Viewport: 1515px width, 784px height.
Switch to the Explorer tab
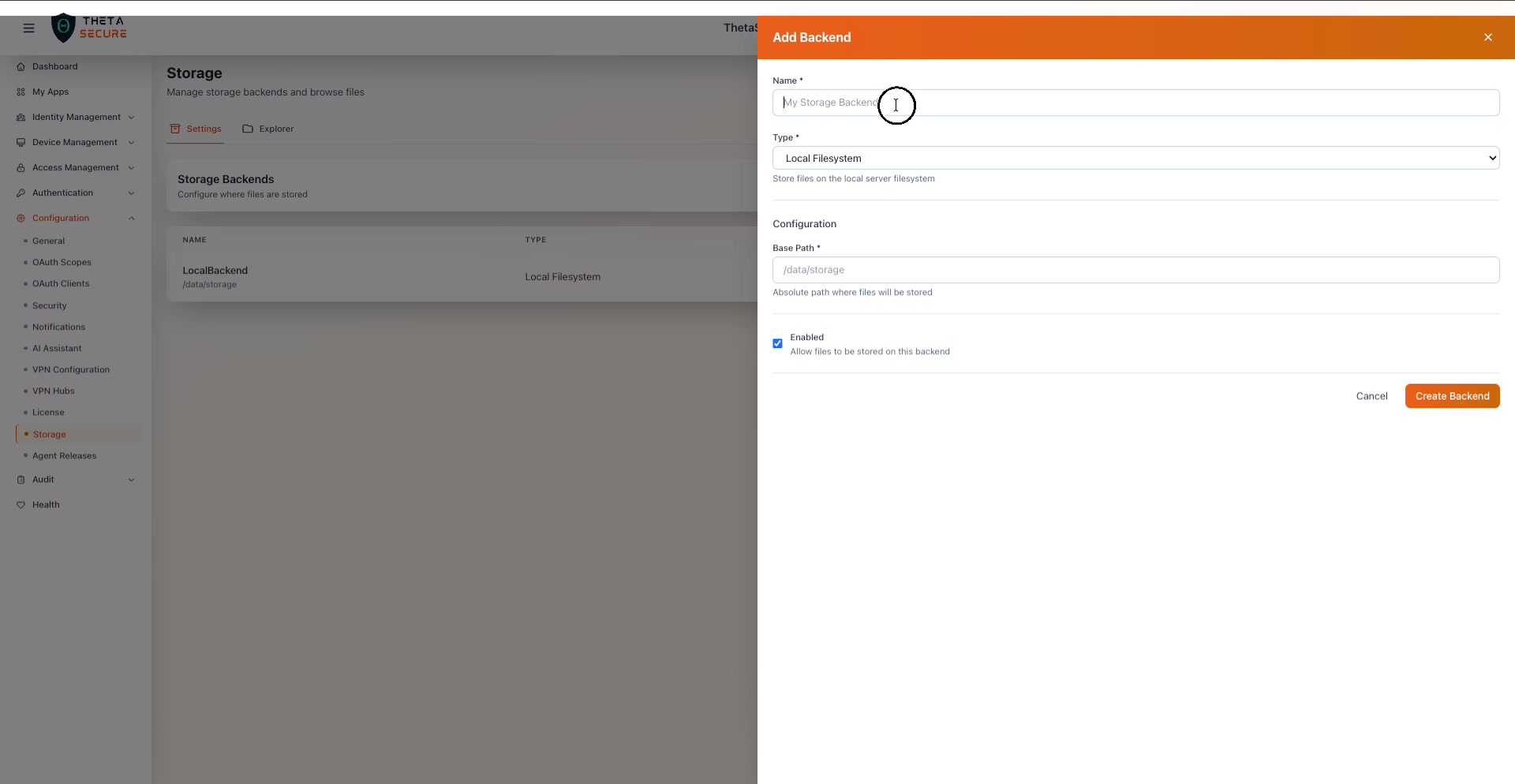click(276, 129)
